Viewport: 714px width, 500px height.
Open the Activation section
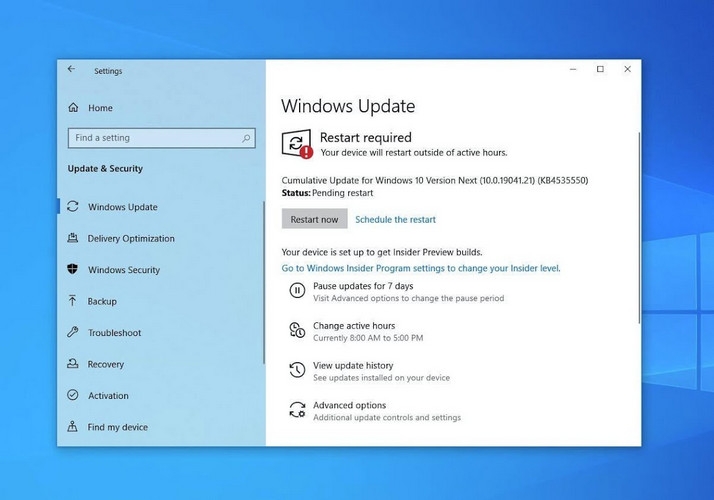(x=108, y=395)
